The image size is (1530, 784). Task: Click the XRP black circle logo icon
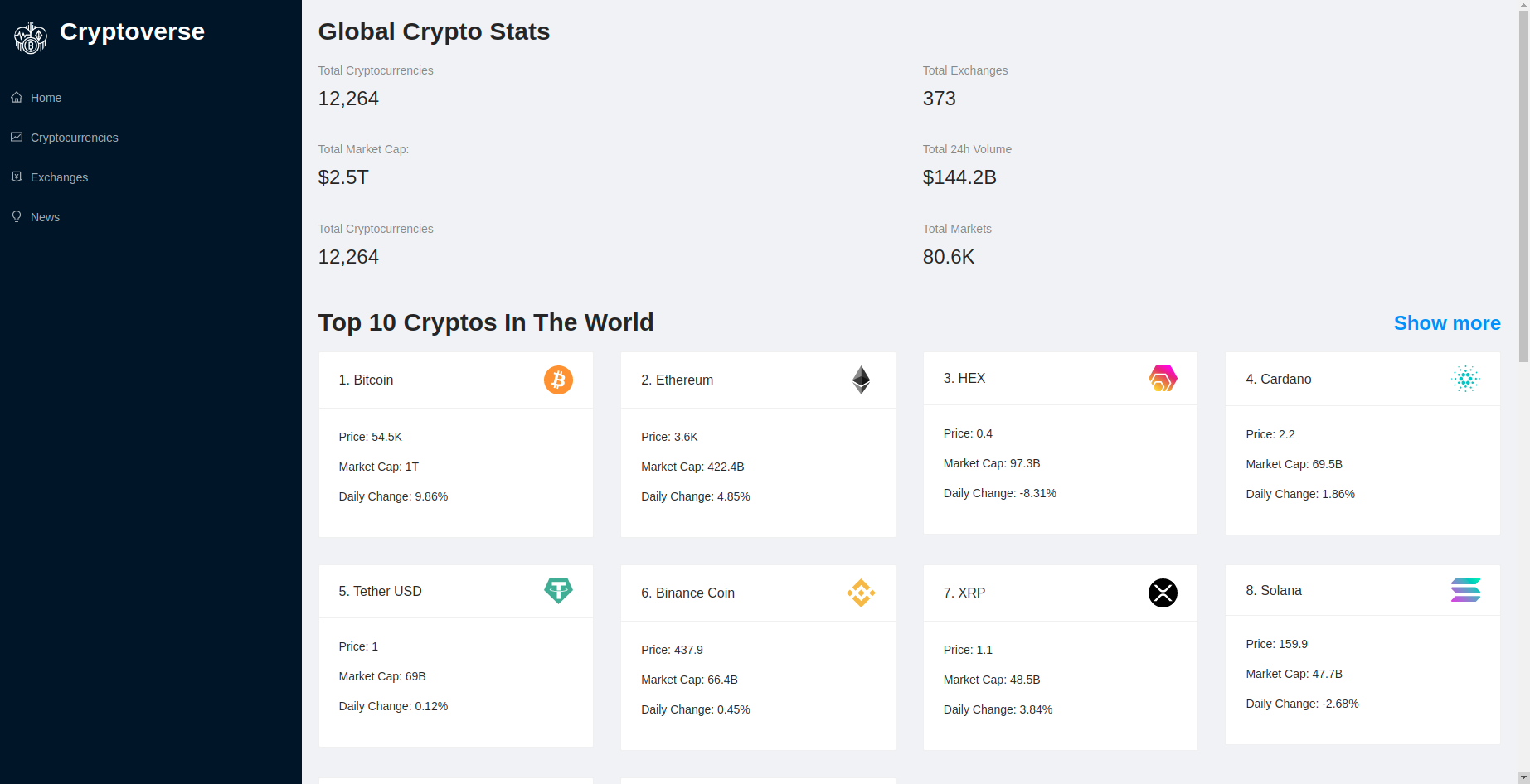pos(1163,593)
